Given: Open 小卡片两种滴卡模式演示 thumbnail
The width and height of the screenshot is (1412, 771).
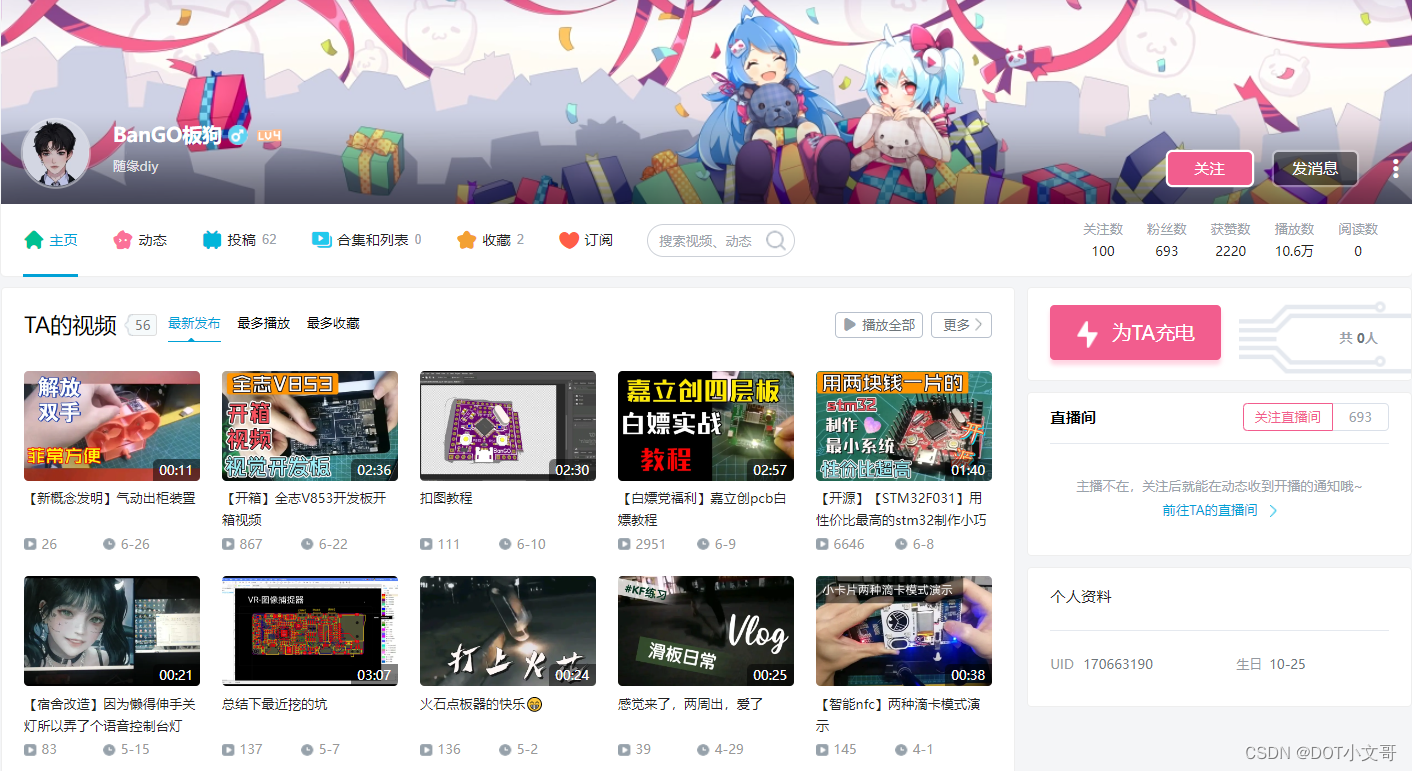Looking at the screenshot, I should pyautogui.click(x=904, y=631).
